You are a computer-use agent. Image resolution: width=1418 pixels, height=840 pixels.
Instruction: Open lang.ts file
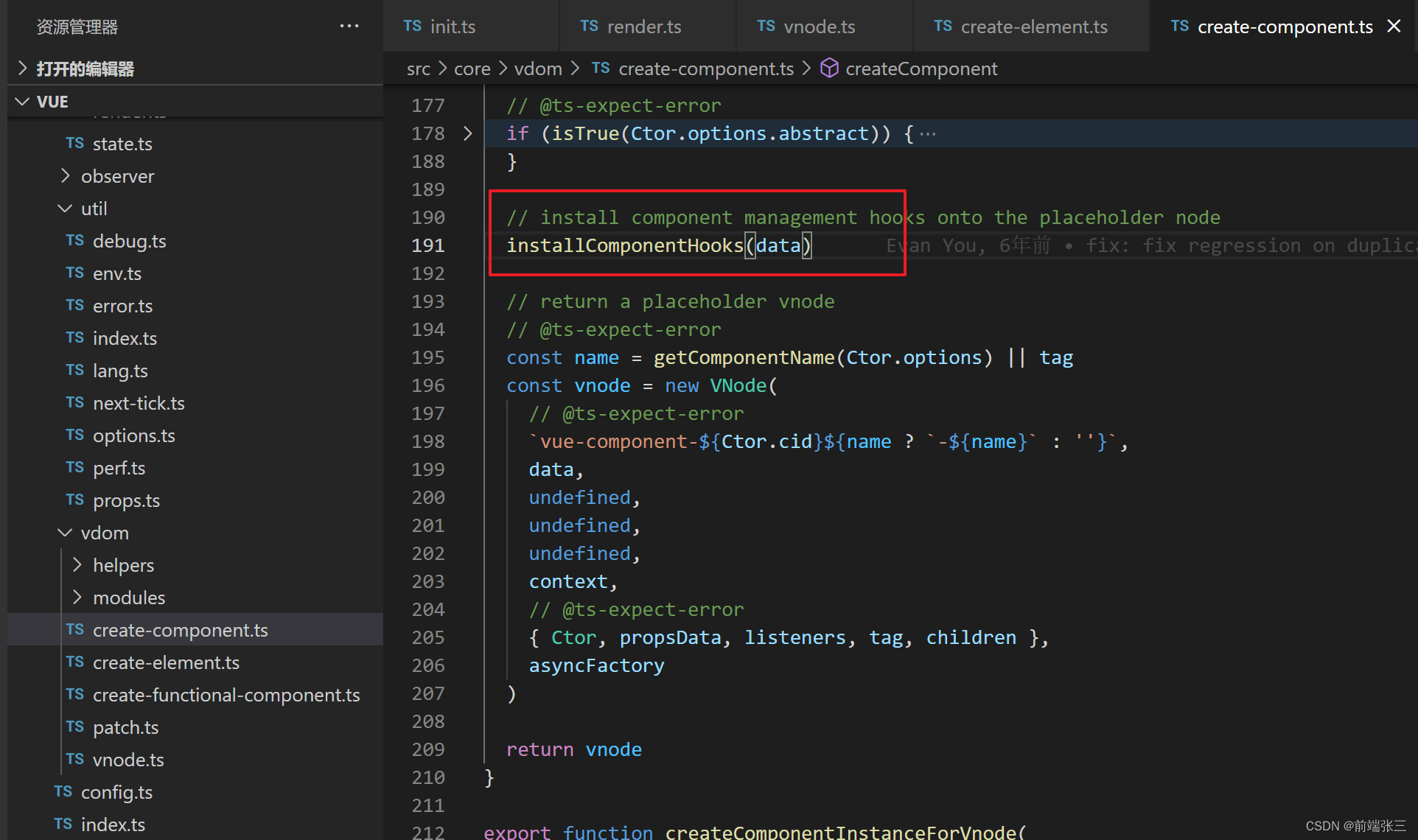(195, 371)
